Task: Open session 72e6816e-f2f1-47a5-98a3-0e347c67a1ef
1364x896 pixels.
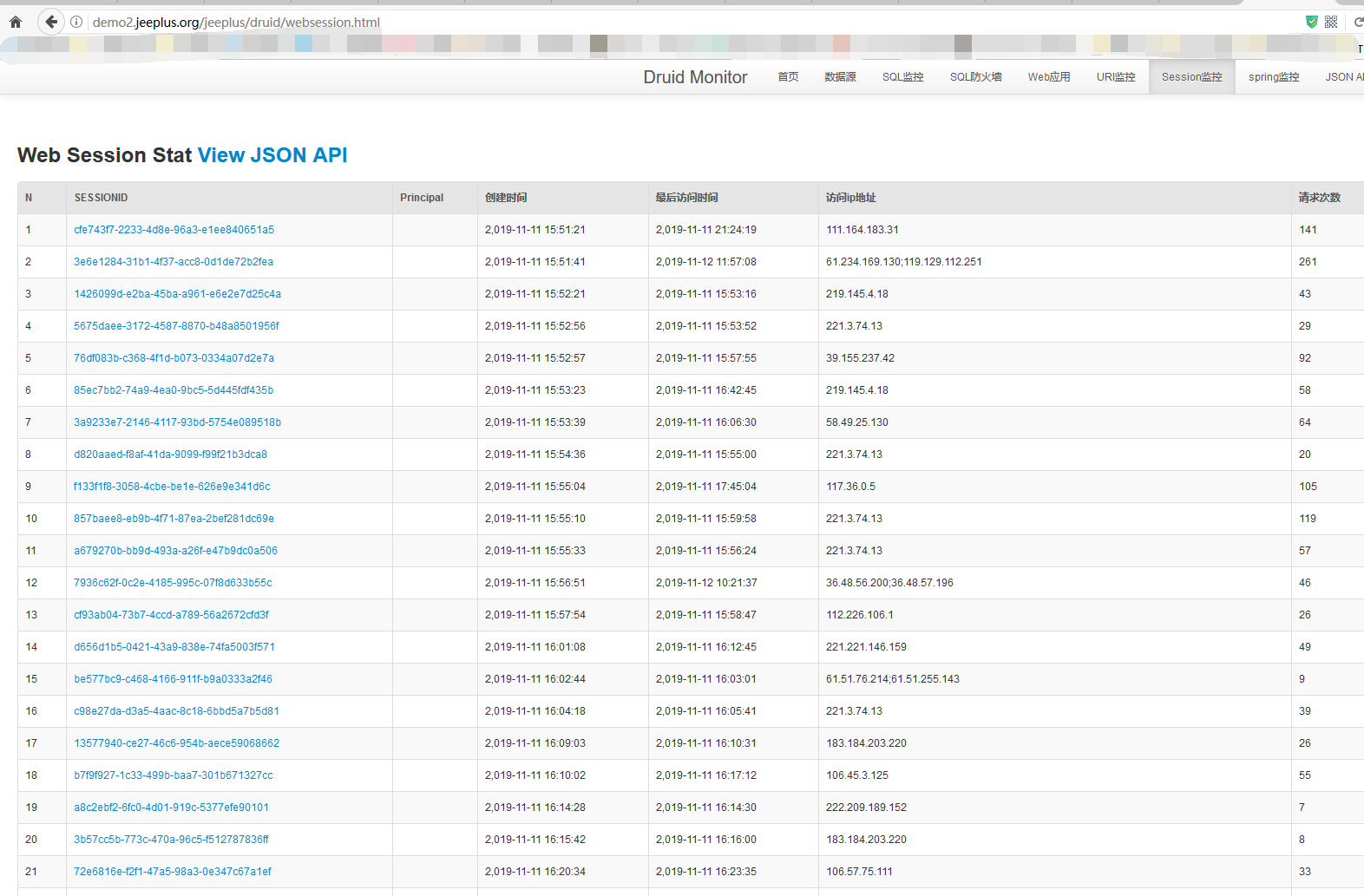Action: point(173,872)
